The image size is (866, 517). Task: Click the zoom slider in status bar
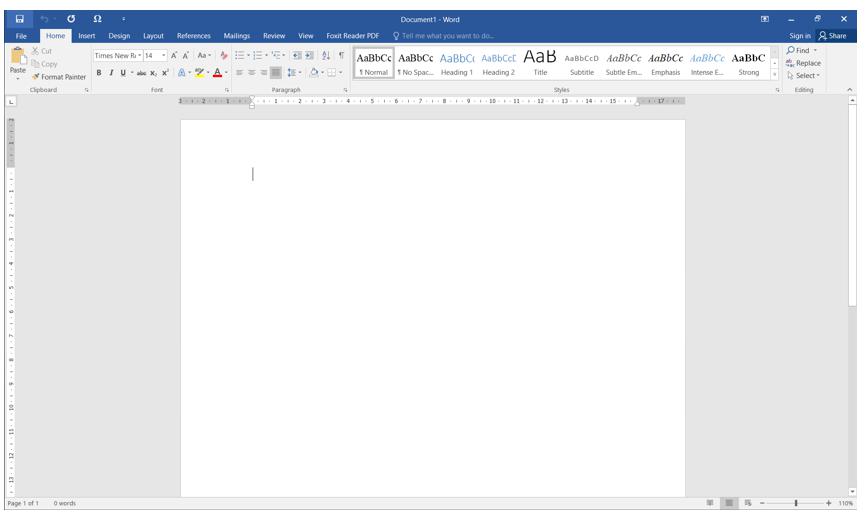(796, 503)
